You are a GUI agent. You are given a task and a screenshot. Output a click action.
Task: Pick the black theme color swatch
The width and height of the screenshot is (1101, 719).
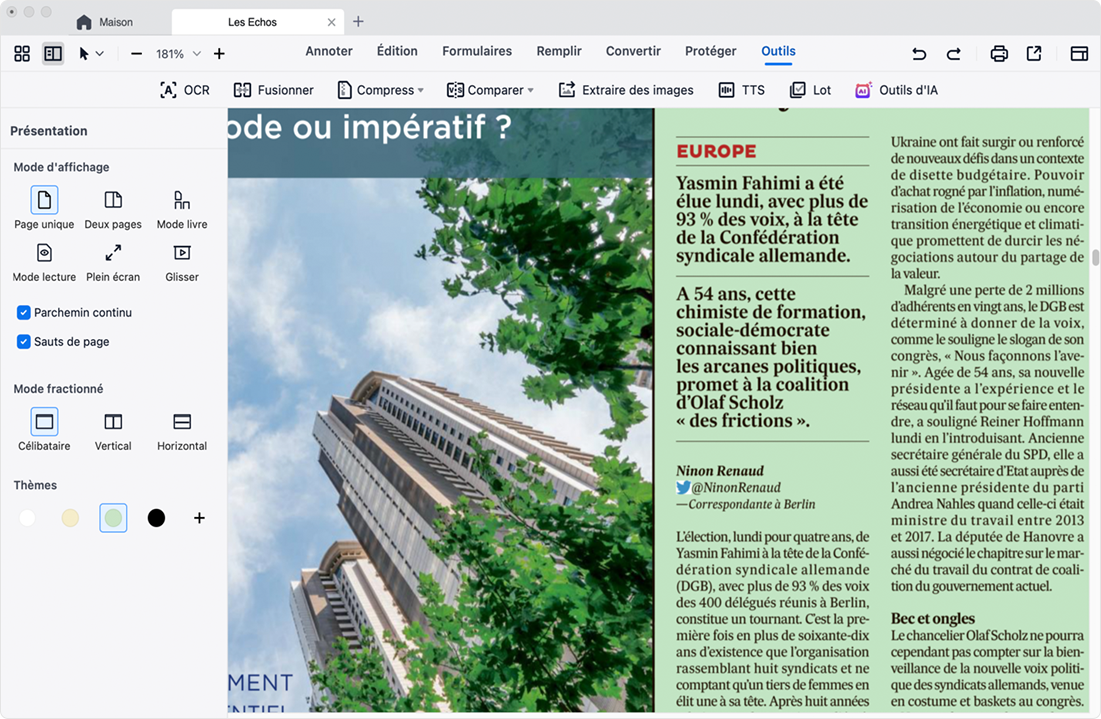[156, 518]
